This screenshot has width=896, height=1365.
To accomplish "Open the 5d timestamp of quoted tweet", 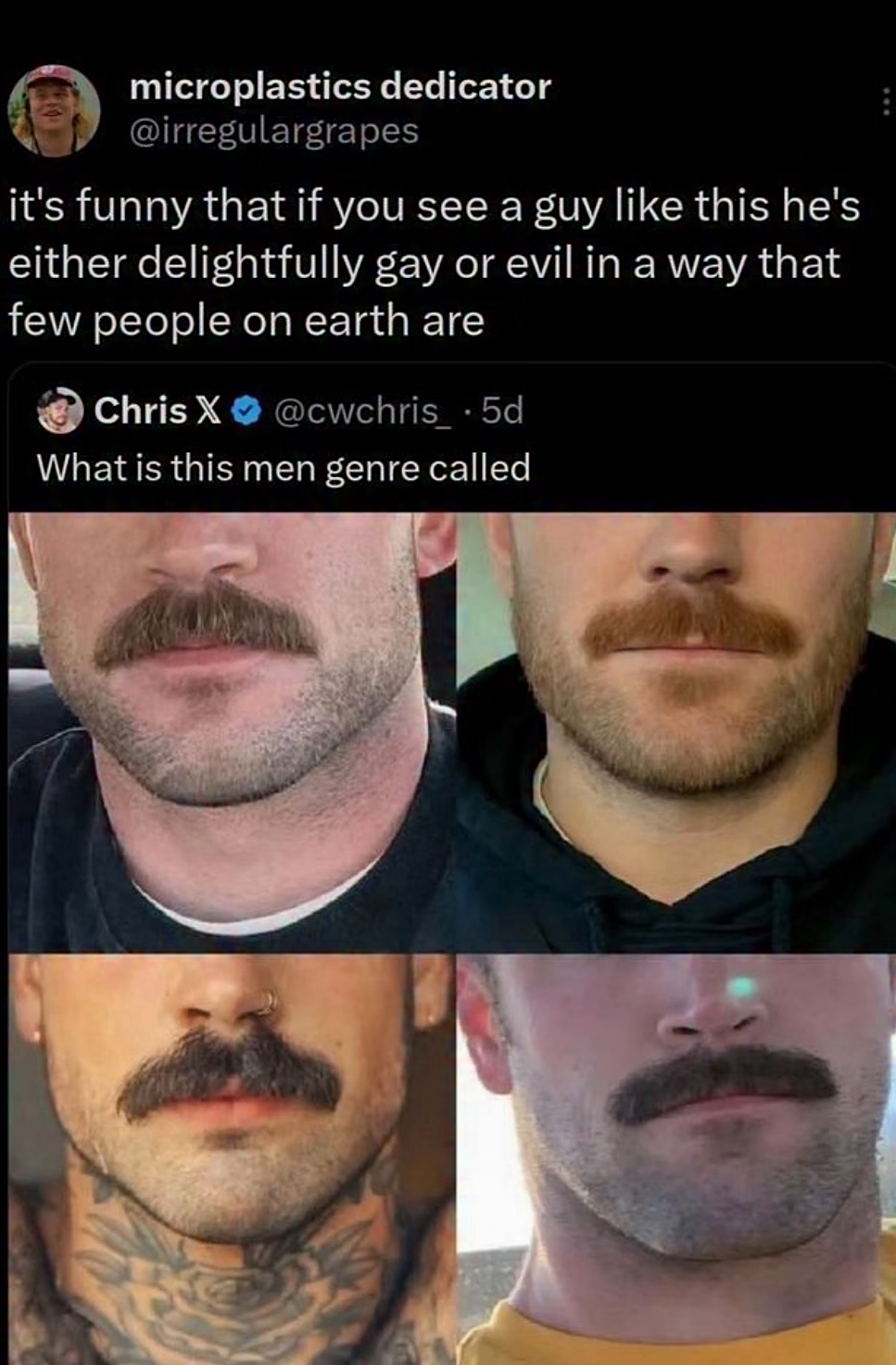I will coord(502,410).
